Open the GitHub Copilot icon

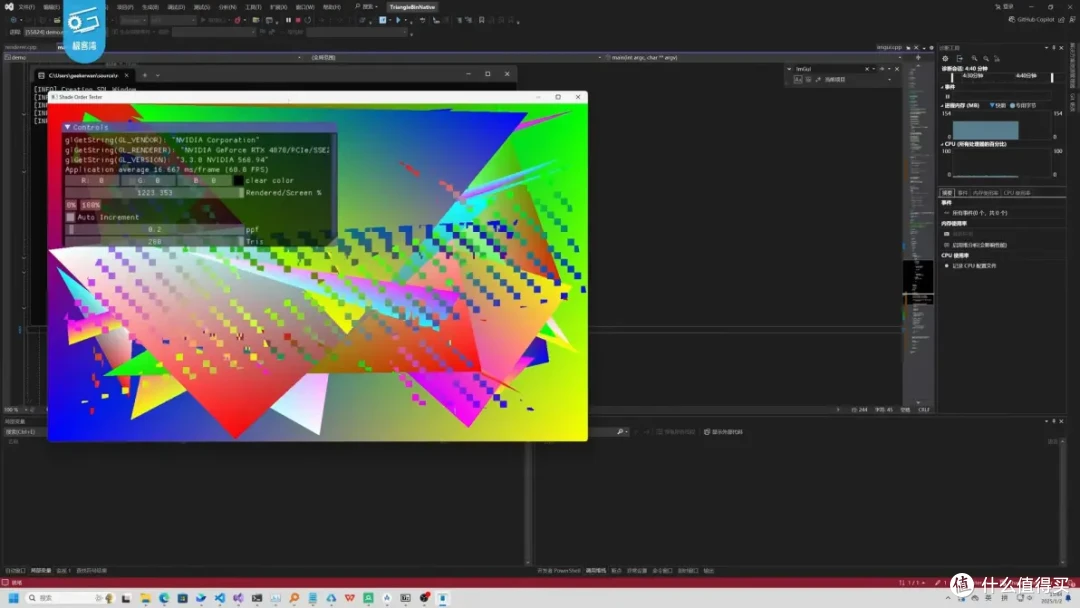click(x=1012, y=19)
